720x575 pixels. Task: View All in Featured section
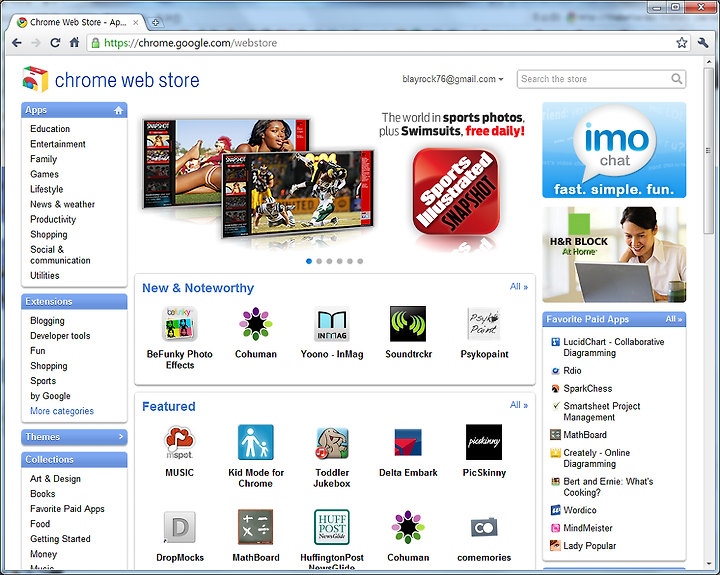(519, 405)
